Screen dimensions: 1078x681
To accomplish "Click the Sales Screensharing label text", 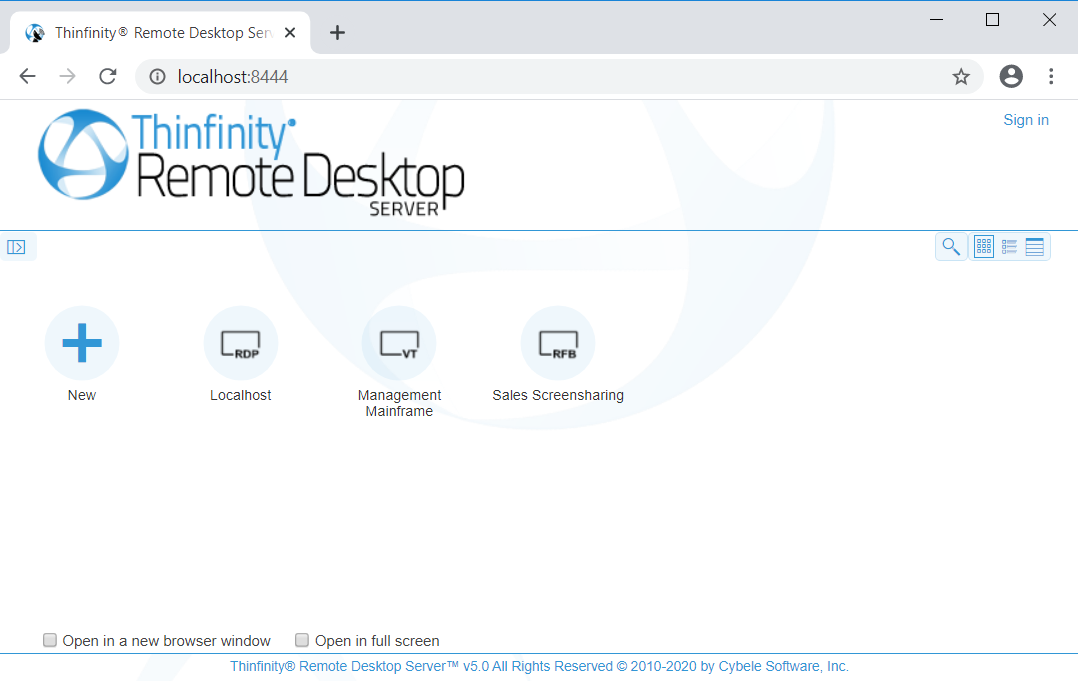I will click(x=558, y=395).
